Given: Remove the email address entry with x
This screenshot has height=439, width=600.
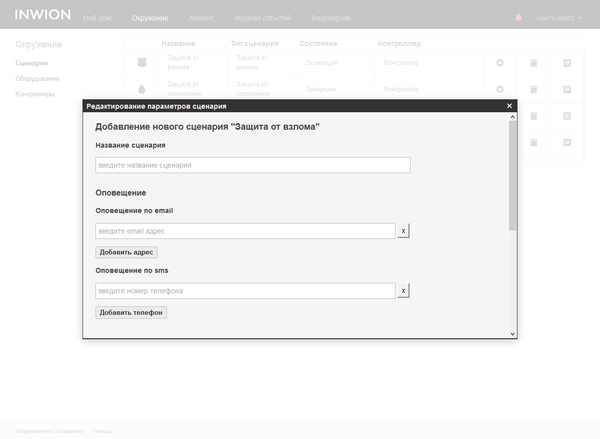Looking at the screenshot, I should pyautogui.click(x=403, y=231).
